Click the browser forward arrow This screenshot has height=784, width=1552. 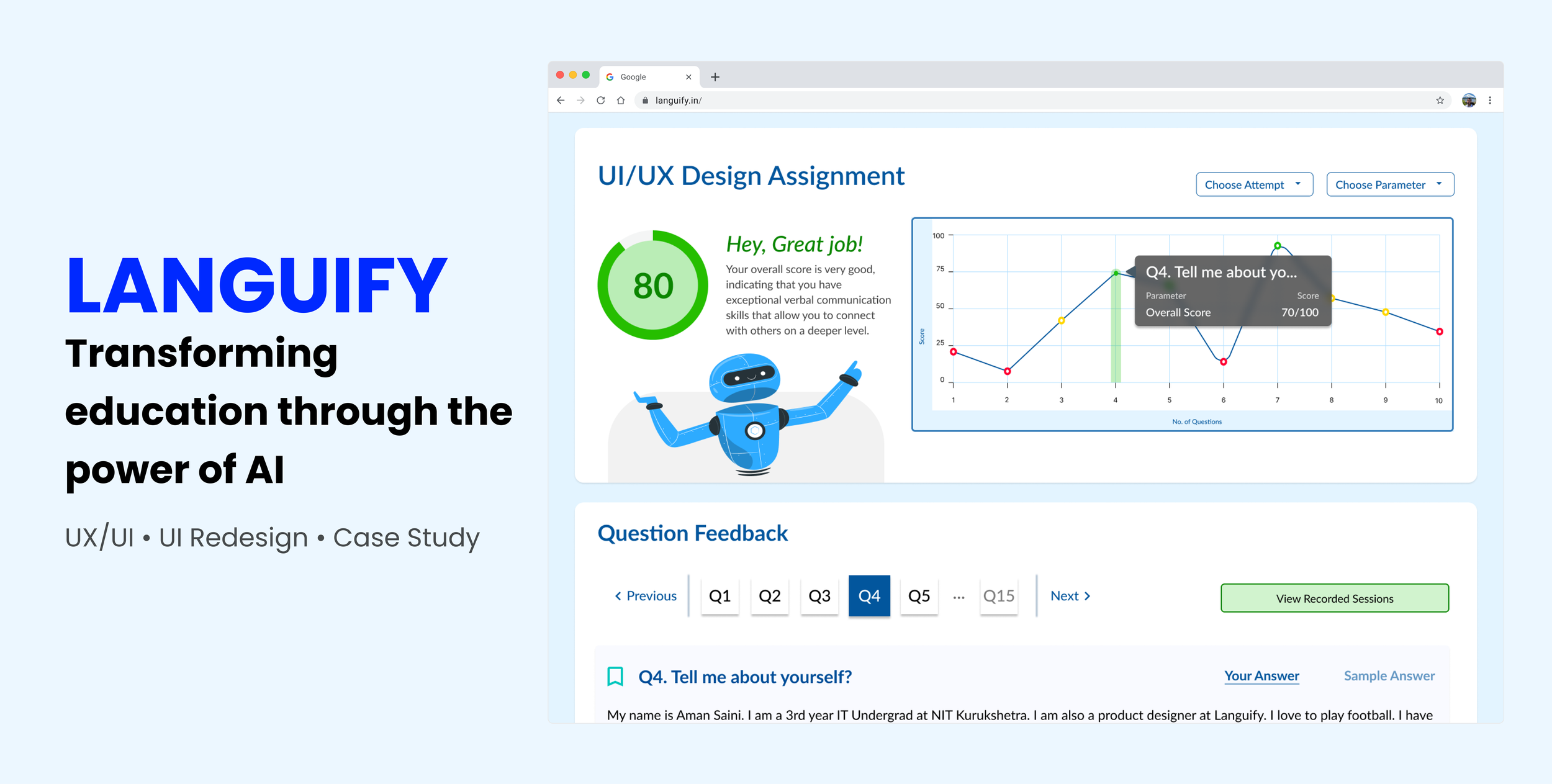pos(580,100)
